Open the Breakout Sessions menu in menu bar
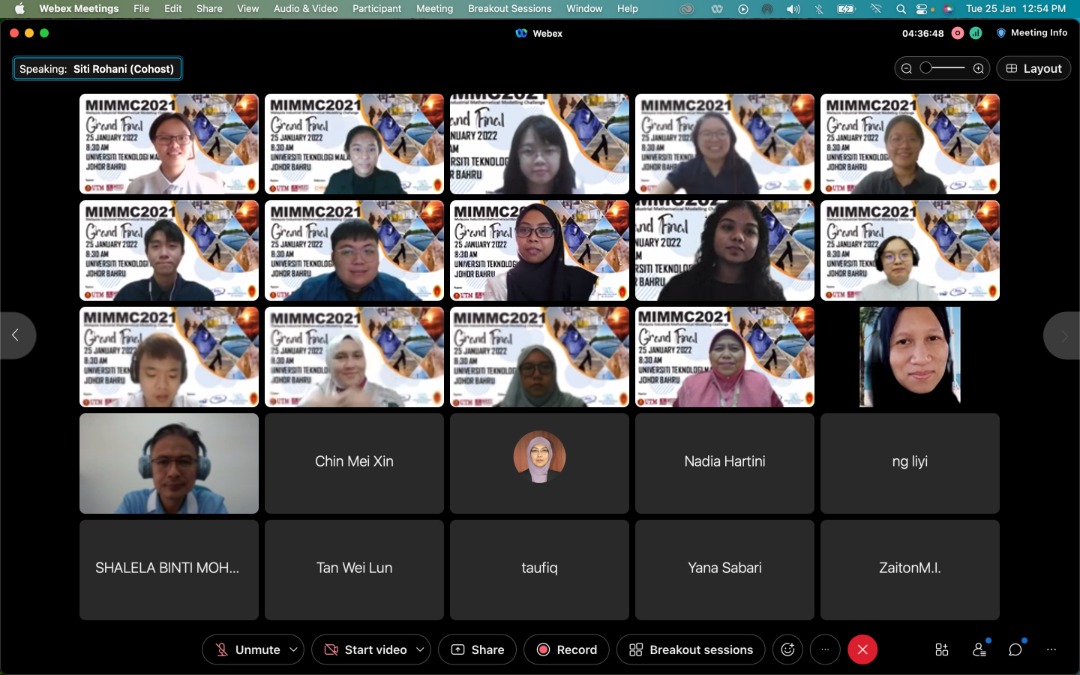 point(509,9)
